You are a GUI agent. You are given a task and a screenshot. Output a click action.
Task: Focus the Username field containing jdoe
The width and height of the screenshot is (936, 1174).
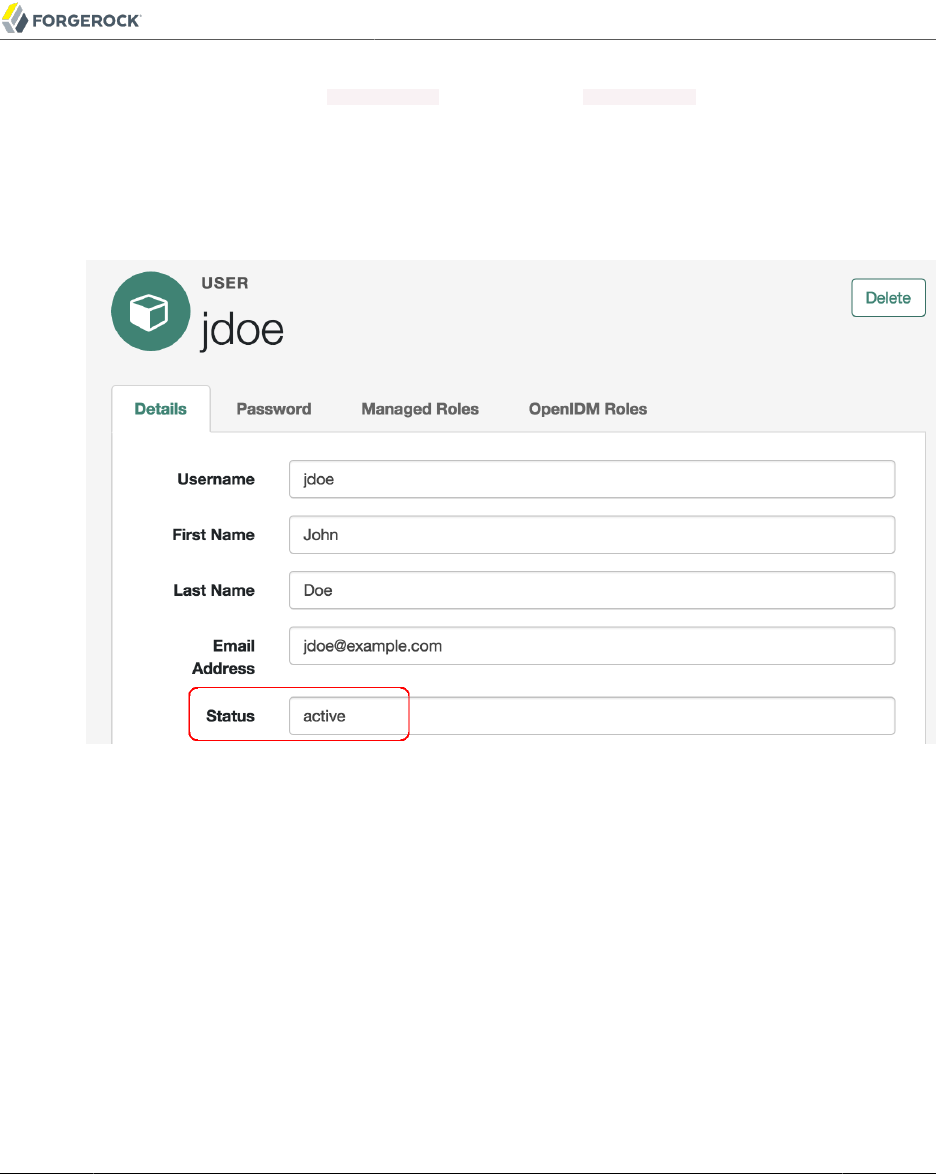[x=592, y=479]
